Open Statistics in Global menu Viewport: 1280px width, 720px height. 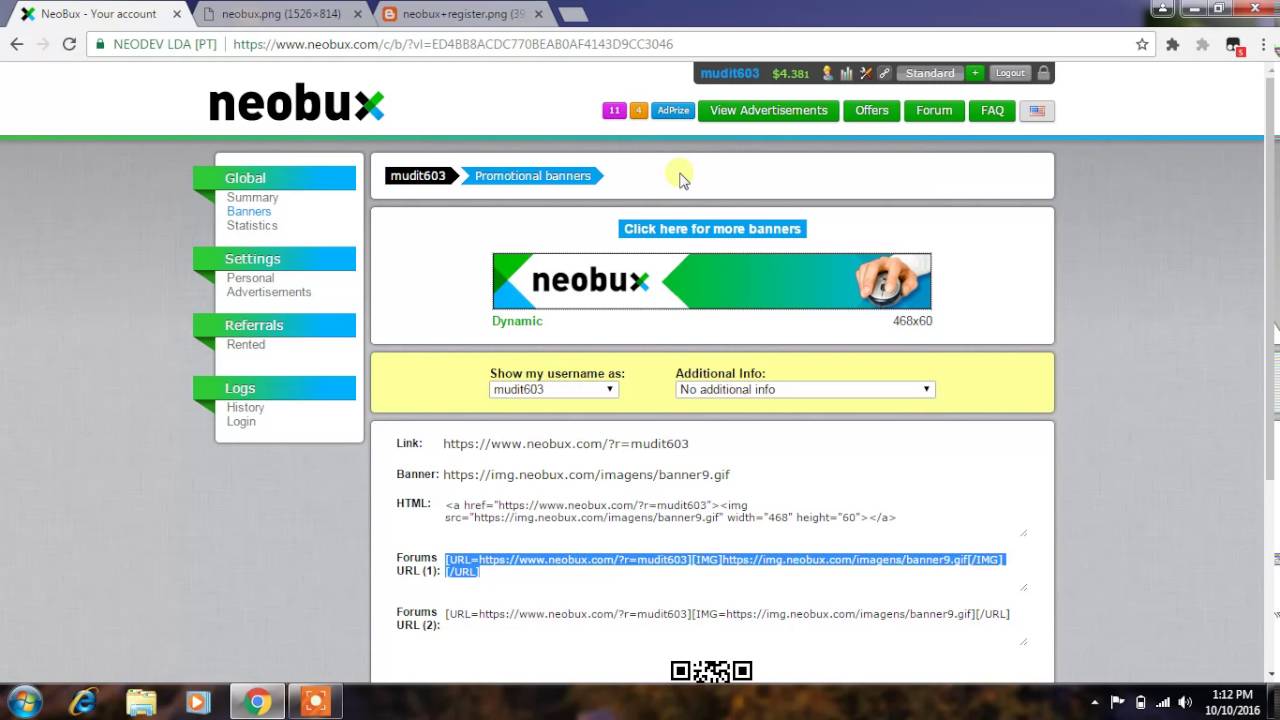pos(252,226)
